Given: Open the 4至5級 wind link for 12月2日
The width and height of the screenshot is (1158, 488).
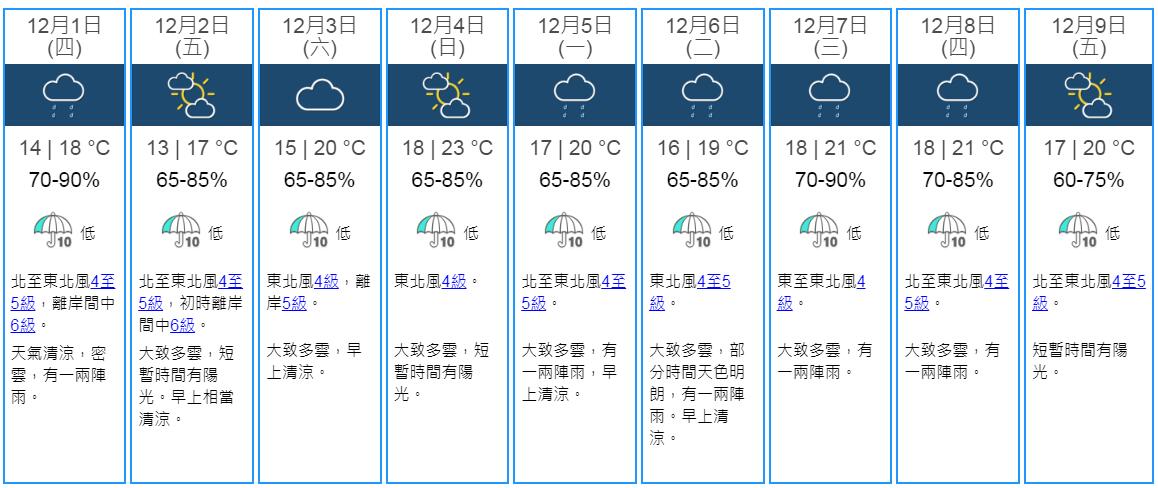Looking at the screenshot, I should pyautogui.click(x=228, y=282).
